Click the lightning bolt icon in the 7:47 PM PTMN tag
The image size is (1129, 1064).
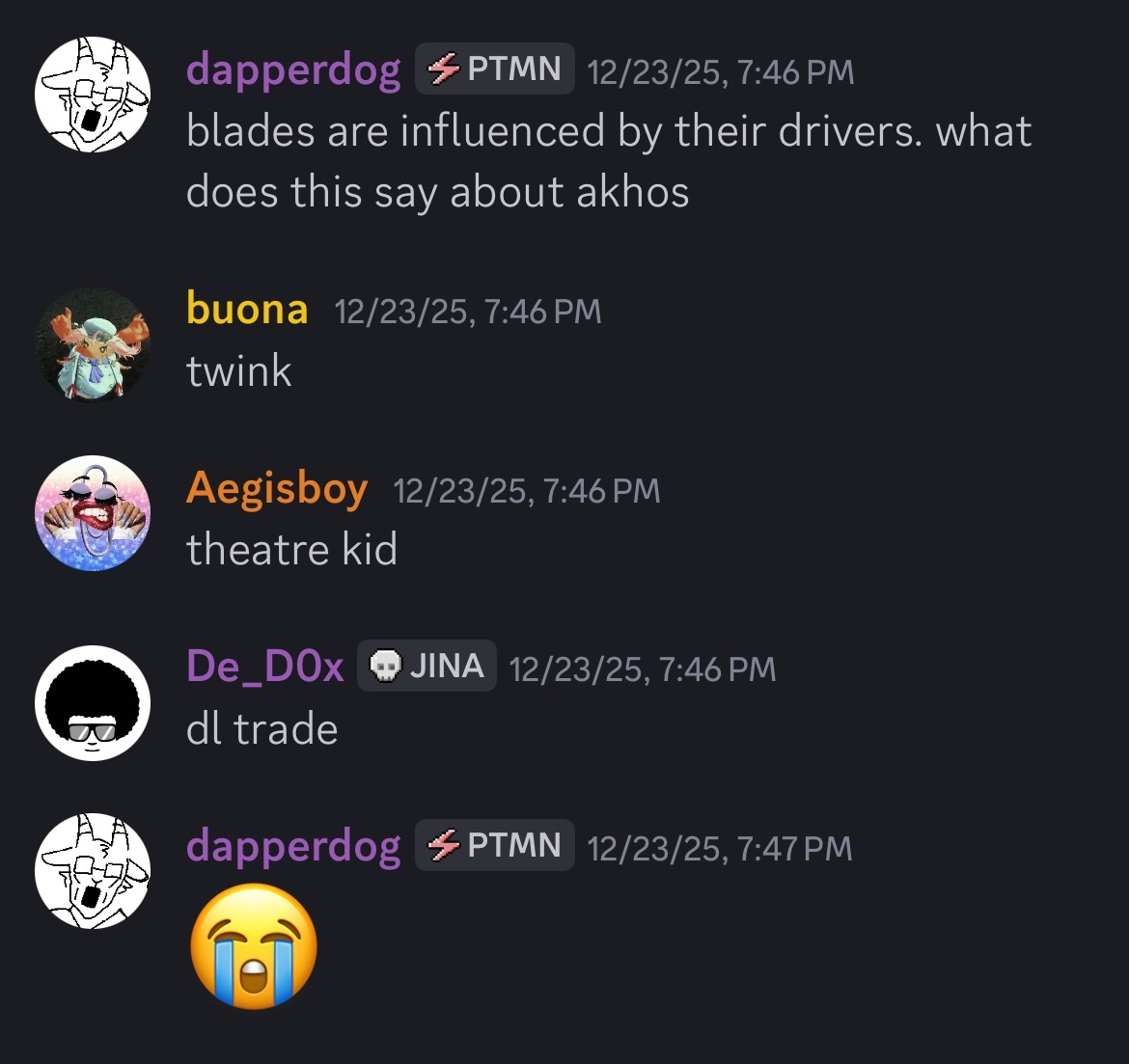444,845
